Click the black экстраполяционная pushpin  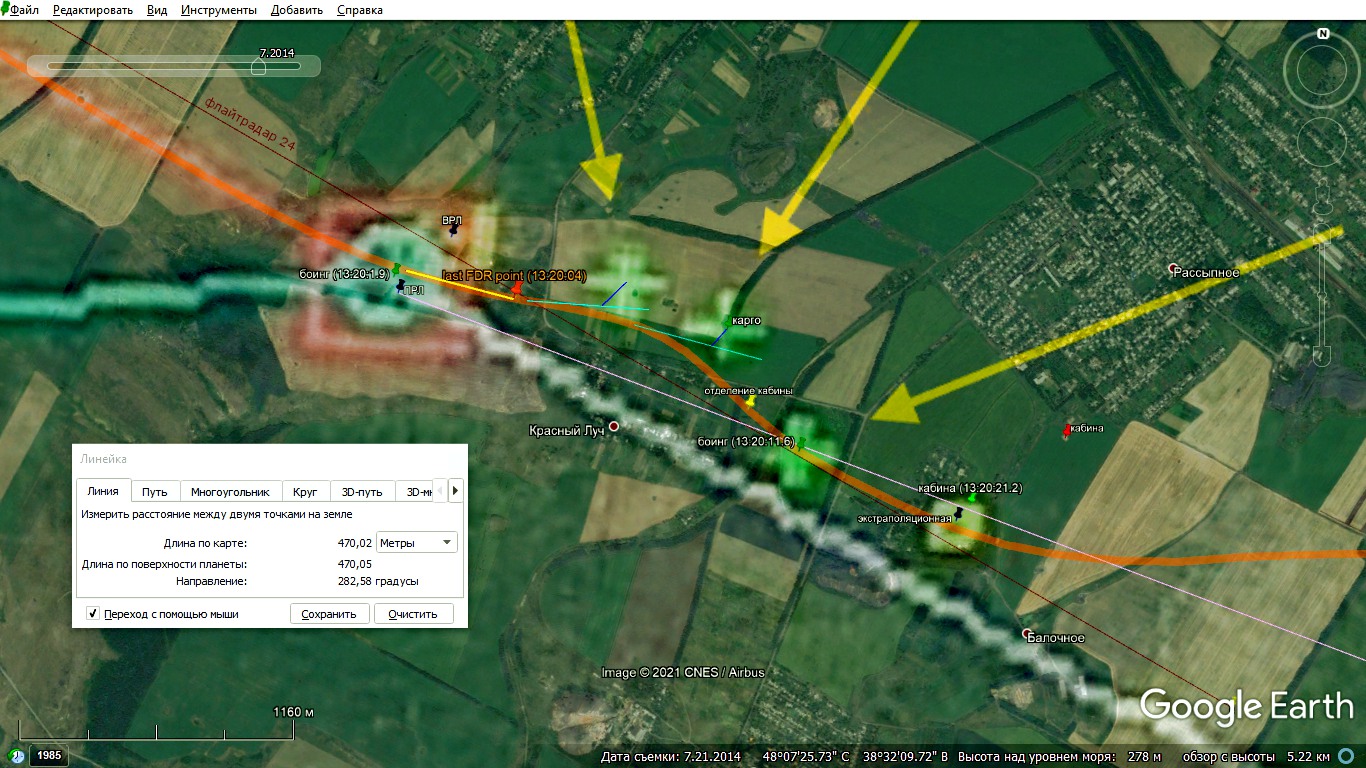tap(958, 512)
